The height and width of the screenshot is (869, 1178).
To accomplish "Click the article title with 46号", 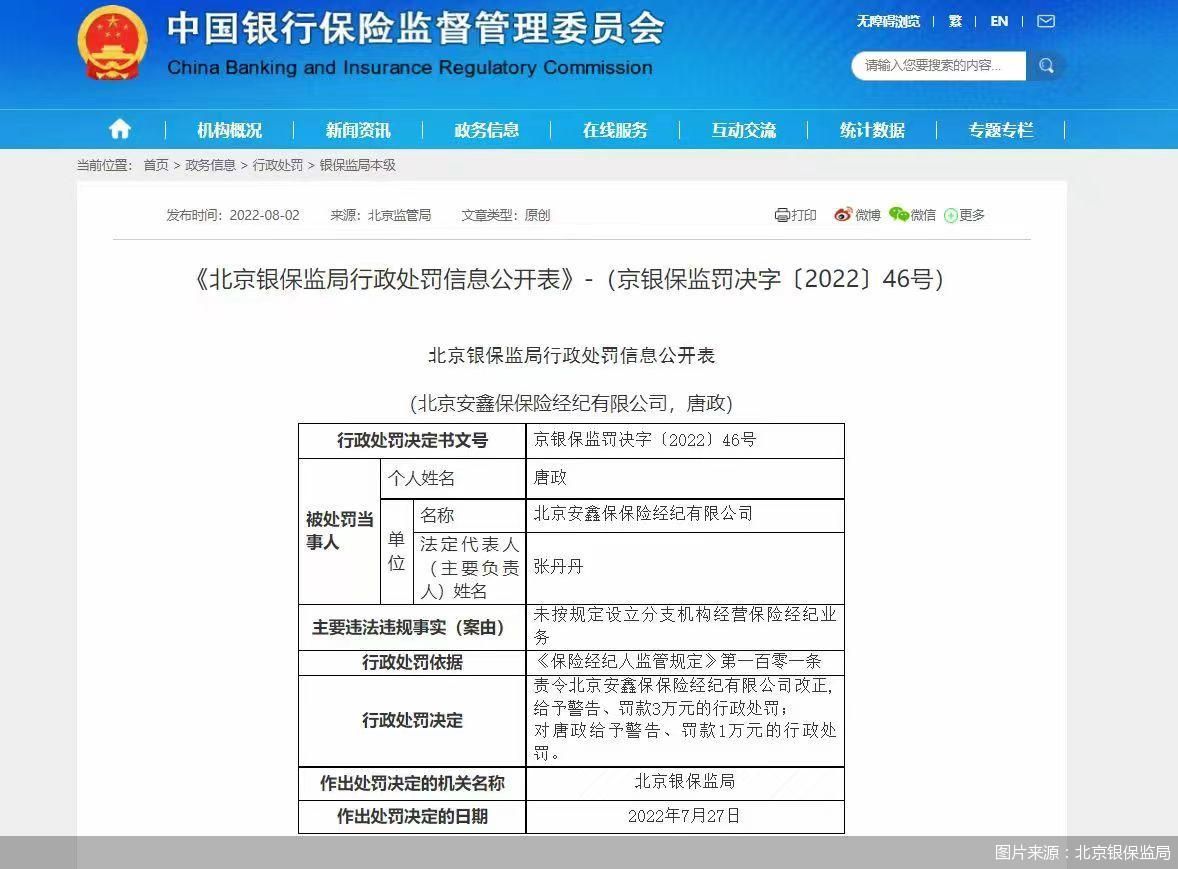I will pyautogui.click(x=569, y=279).
